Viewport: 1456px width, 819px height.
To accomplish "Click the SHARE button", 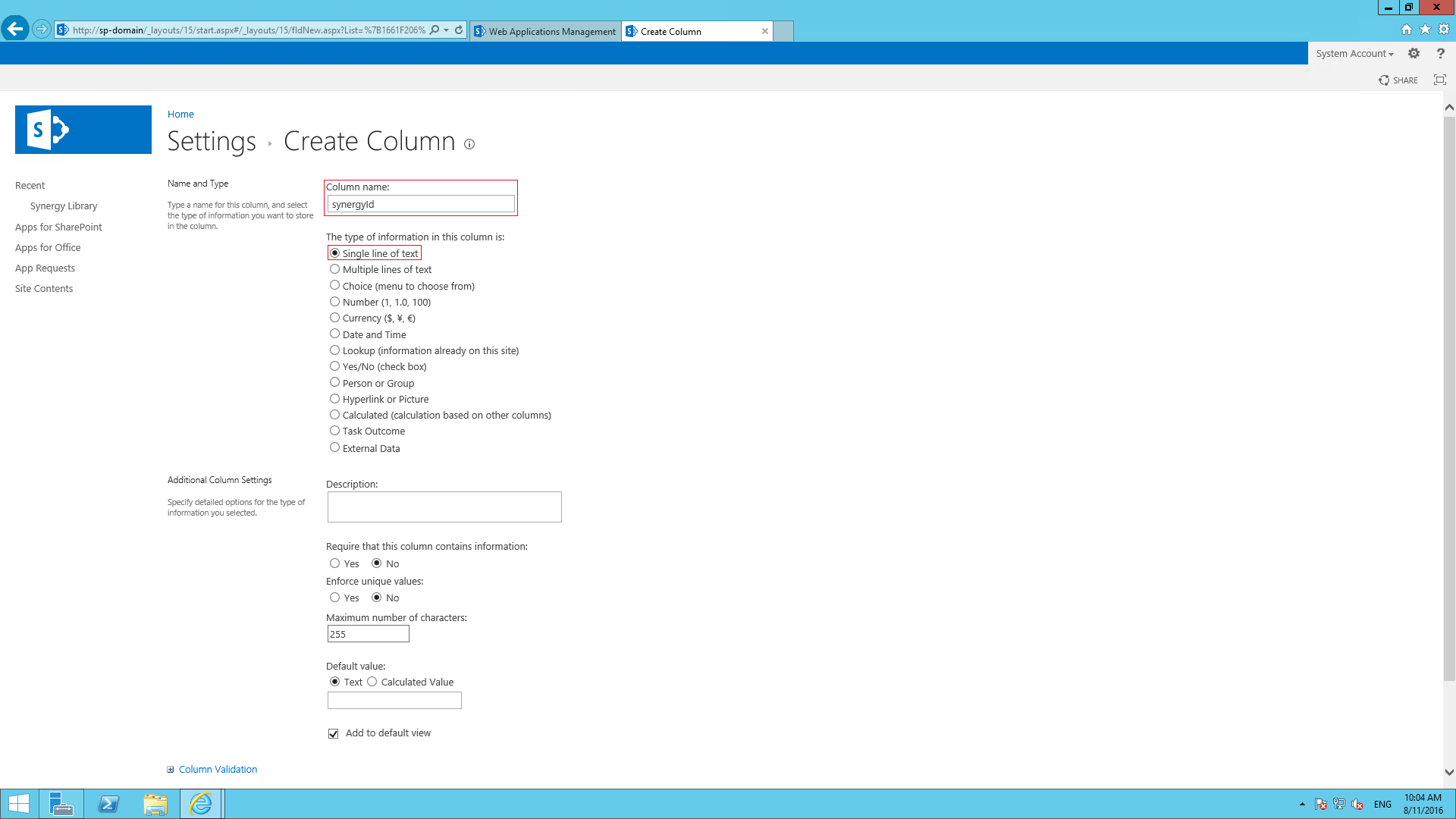I will [1398, 80].
